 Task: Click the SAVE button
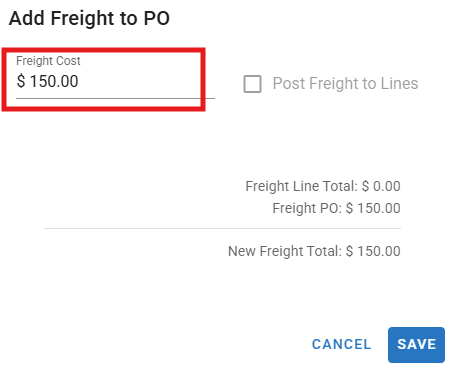coord(416,345)
